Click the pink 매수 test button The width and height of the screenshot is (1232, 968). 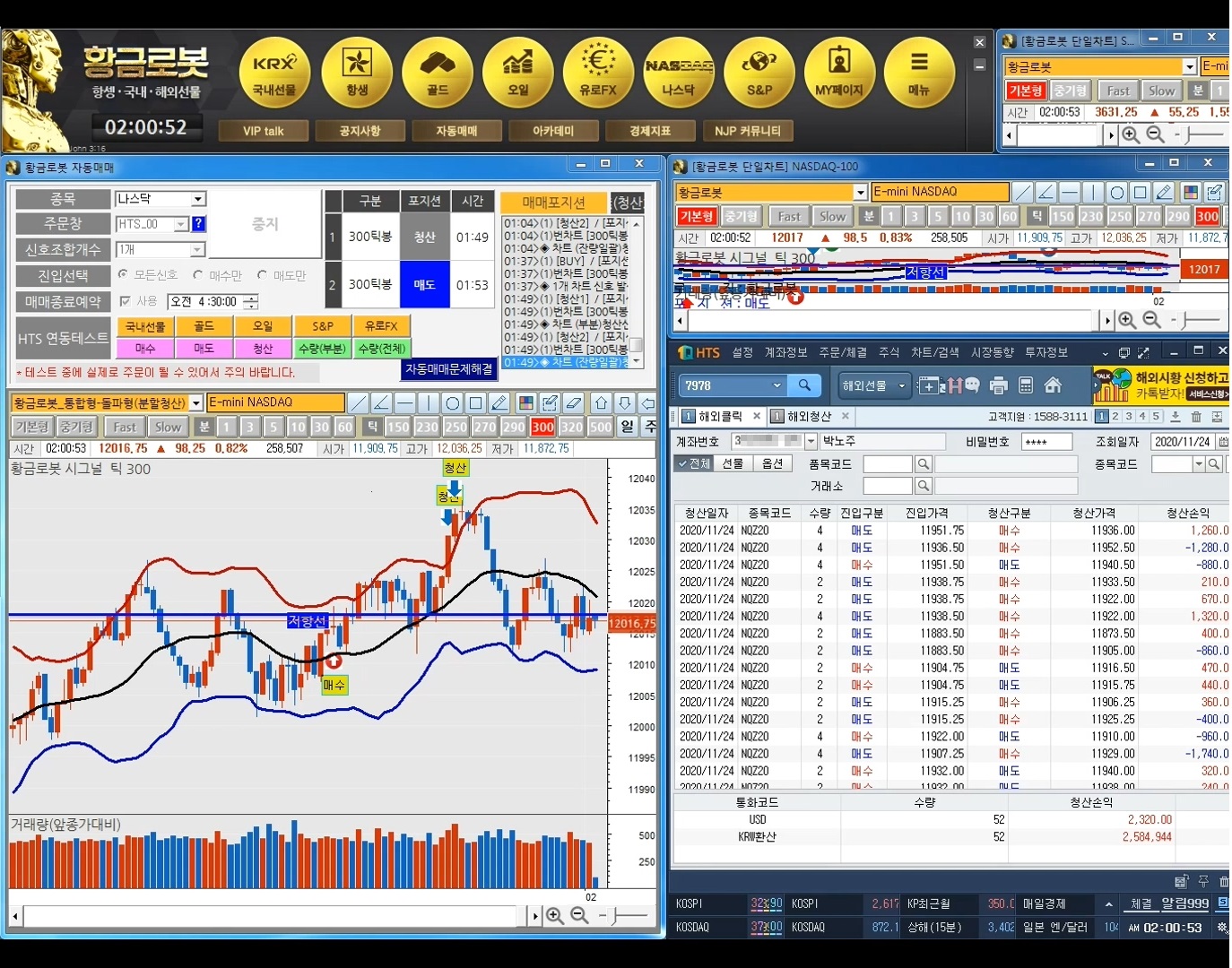pyautogui.click(x=145, y=348)
